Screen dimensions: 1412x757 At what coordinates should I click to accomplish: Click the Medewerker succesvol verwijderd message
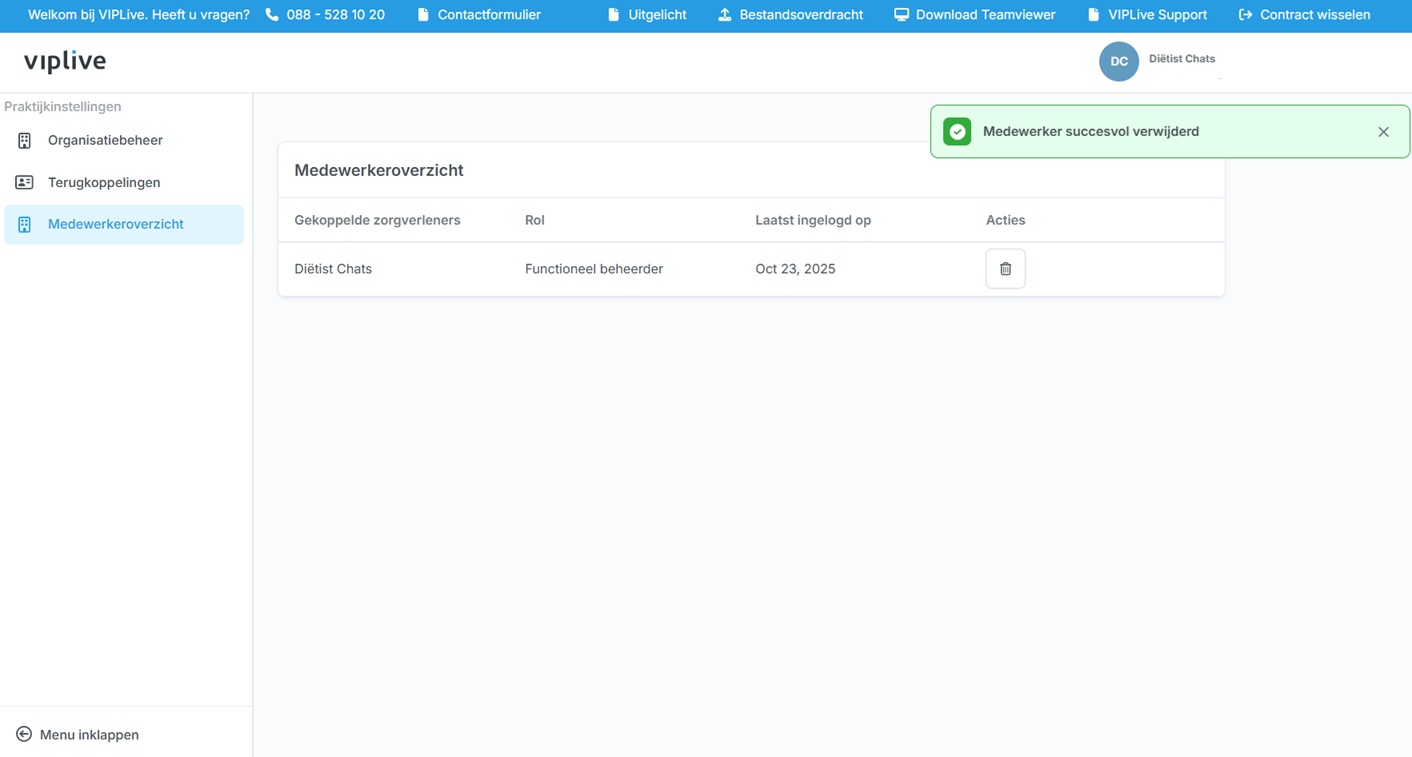click(x=1091, y=132)
